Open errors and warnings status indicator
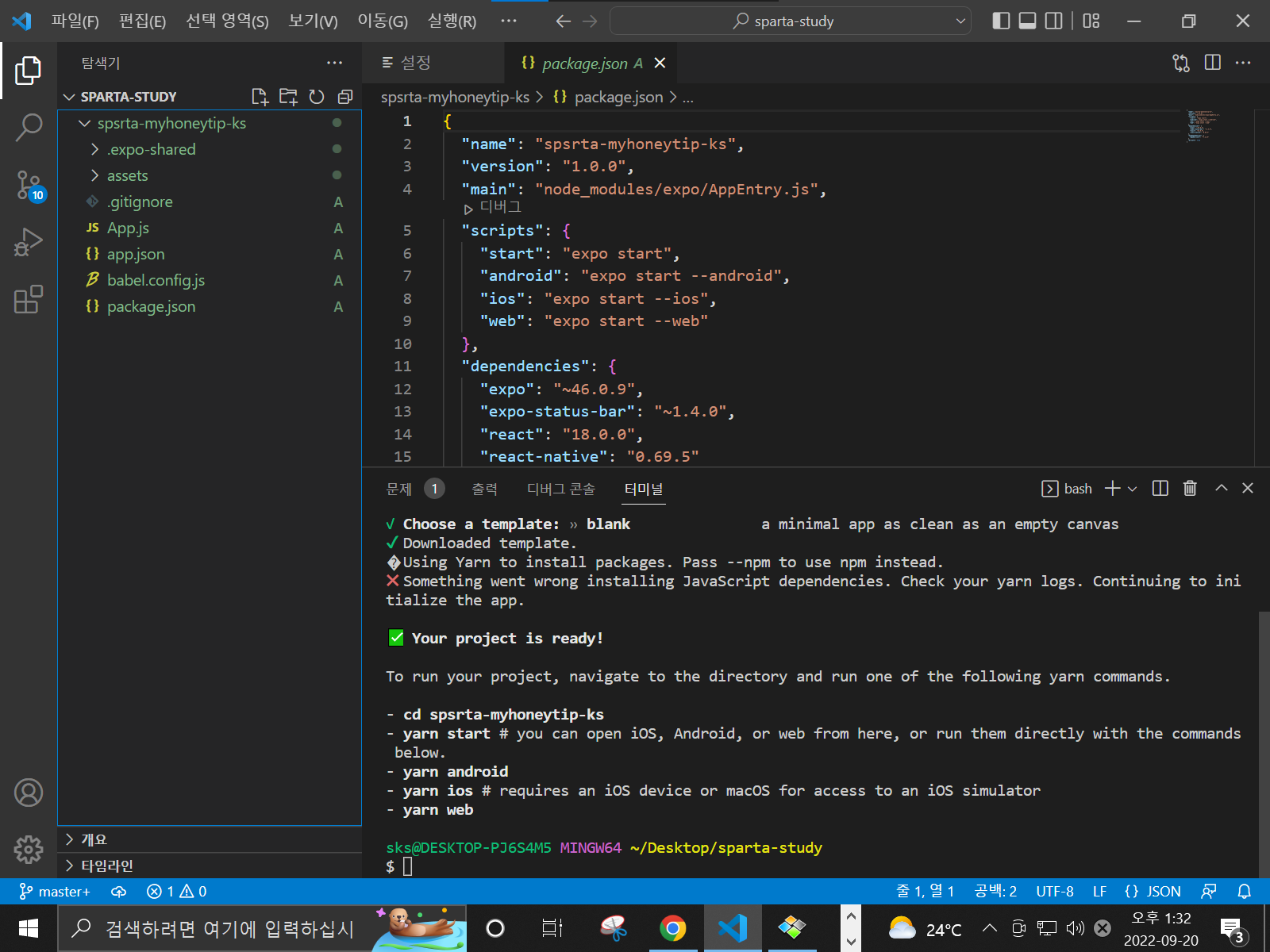1270x952 pixels. pyautogui.click(x=177, y=892)
